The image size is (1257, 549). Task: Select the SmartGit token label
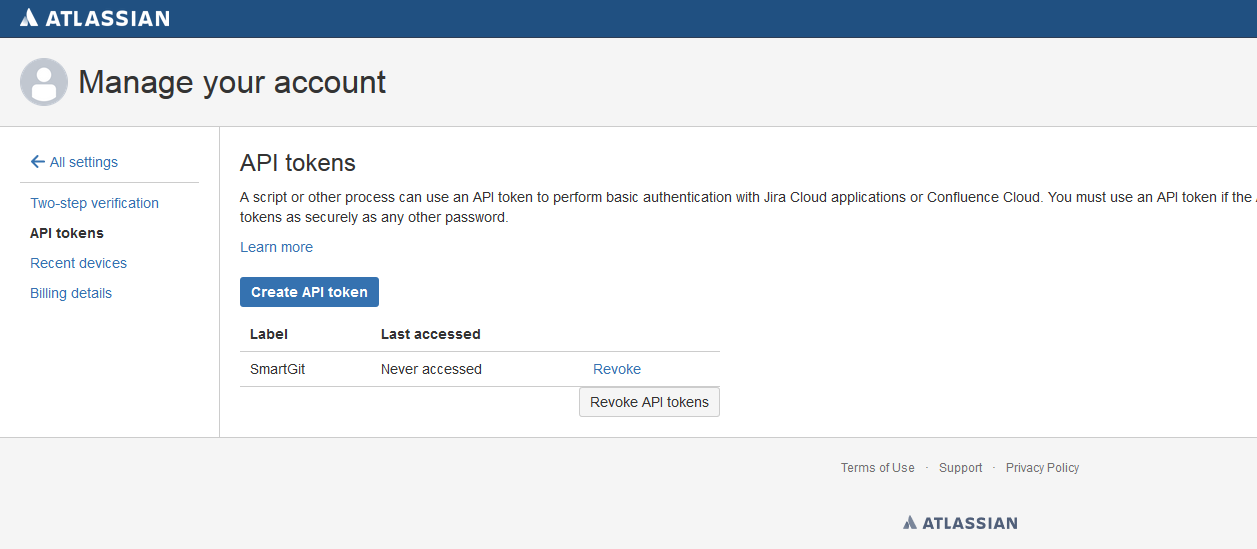[x=277, y=369]
